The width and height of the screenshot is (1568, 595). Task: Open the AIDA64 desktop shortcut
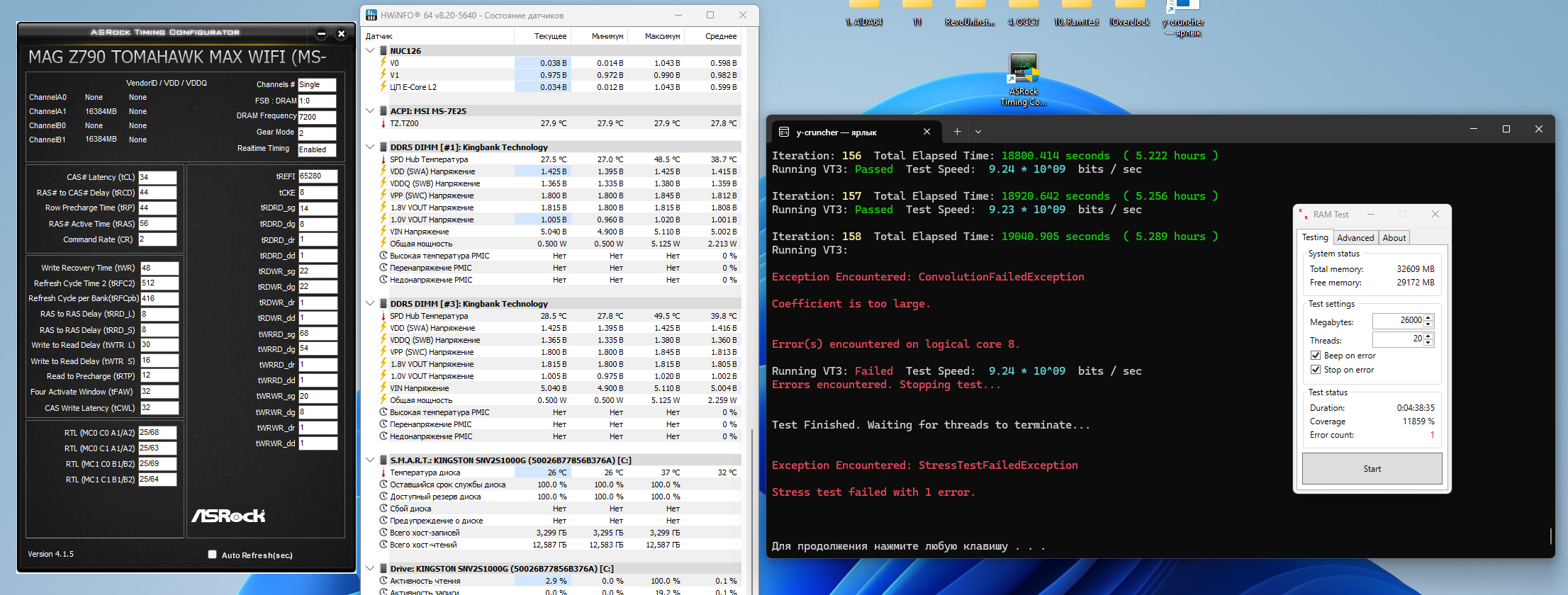click(x=863, y=14)
